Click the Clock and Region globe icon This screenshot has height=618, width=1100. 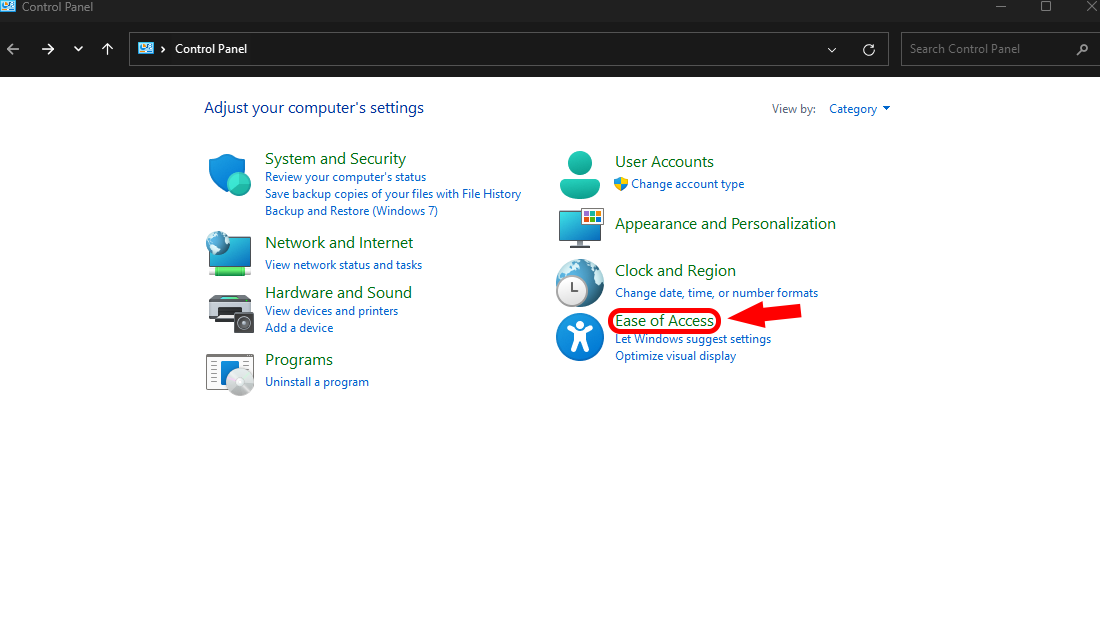click(580, 283)
